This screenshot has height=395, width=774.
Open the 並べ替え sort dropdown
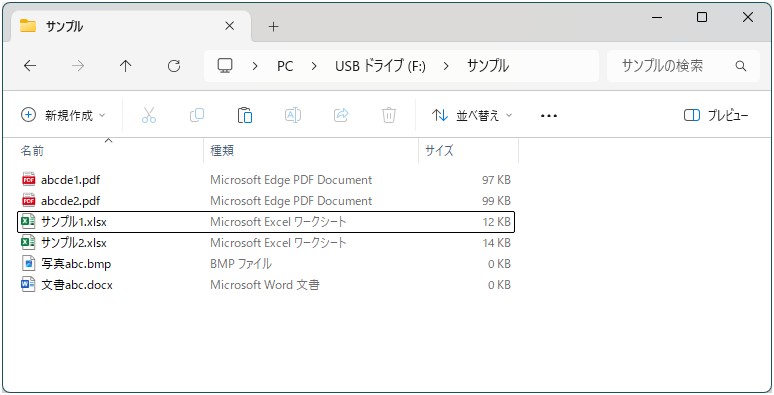472,115
